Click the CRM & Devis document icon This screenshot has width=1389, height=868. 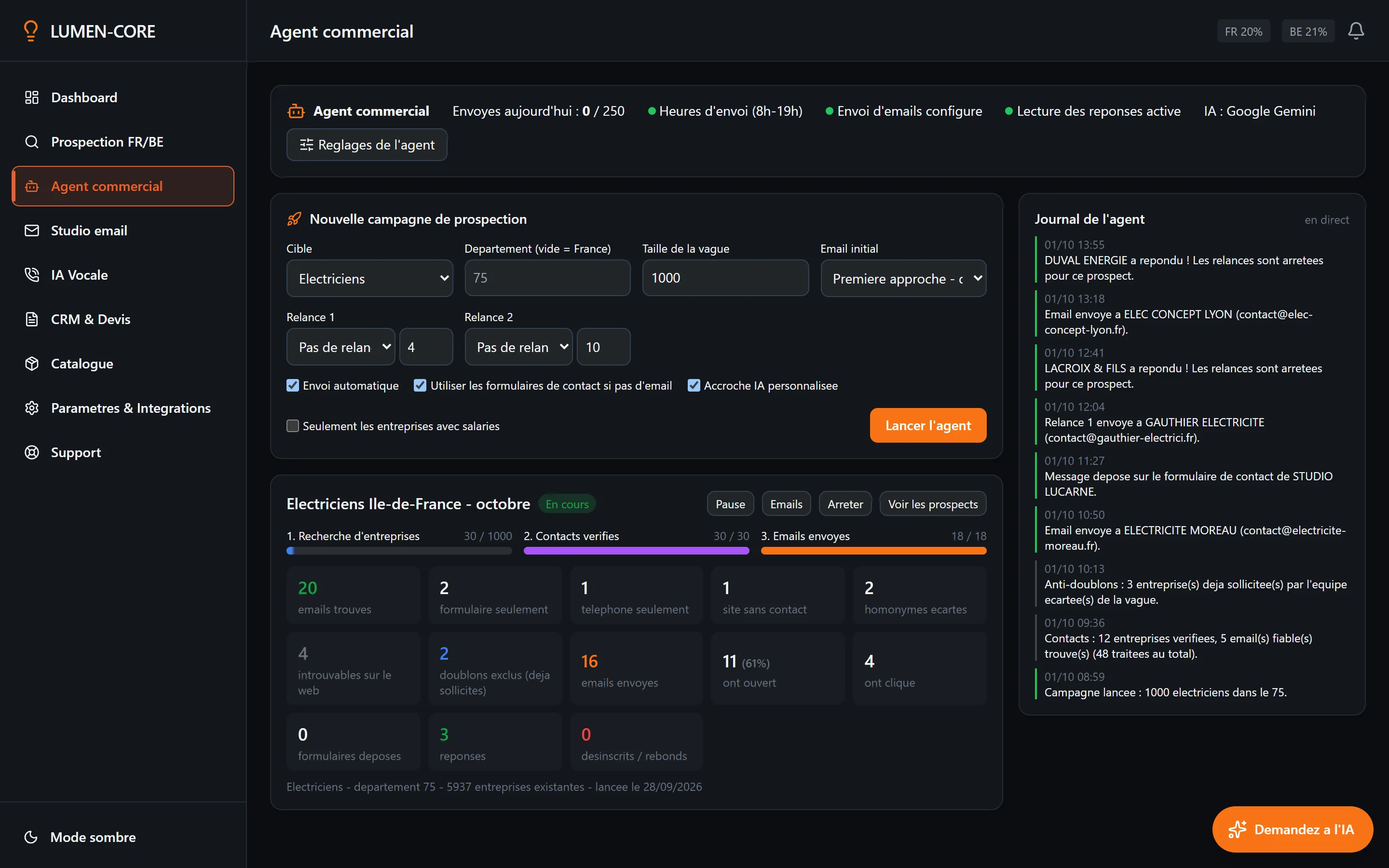pos(32,319)
